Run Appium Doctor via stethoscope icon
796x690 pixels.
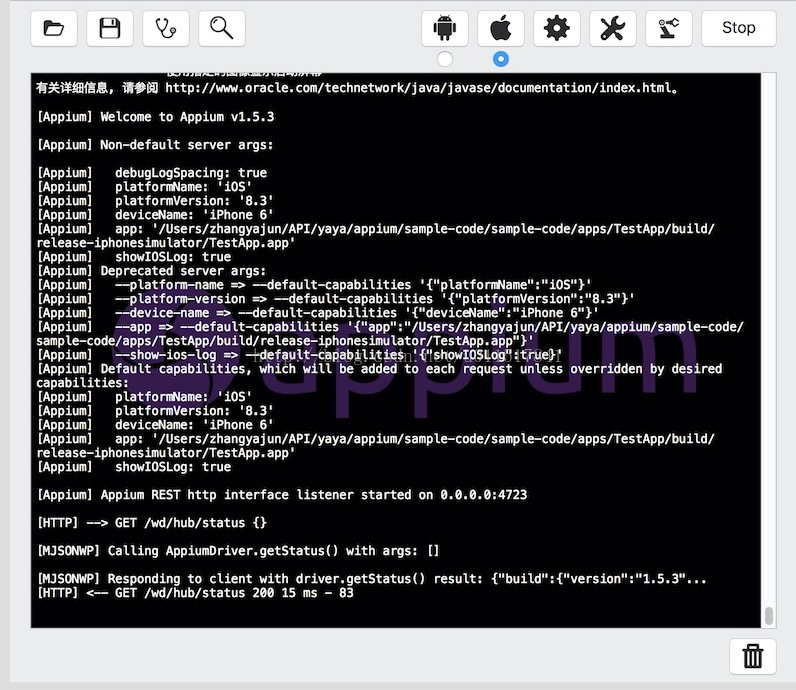coord(166,28)
